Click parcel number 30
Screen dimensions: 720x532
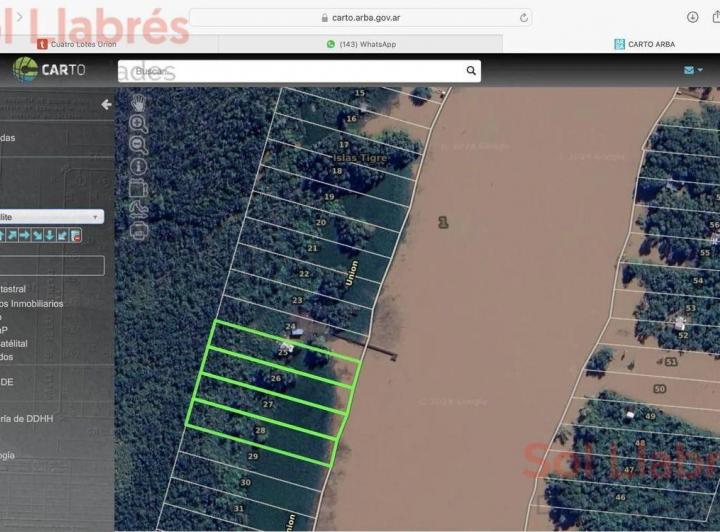(246, 482)
